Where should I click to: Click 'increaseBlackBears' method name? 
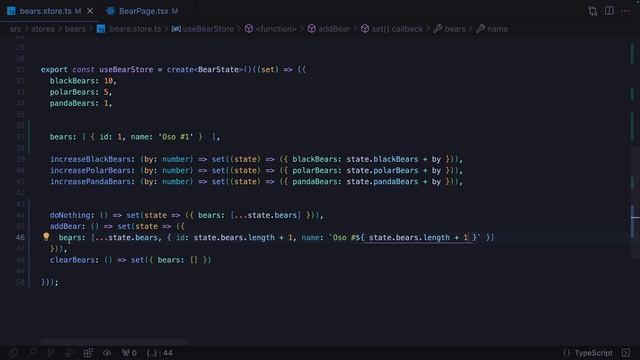click(90, 159)
